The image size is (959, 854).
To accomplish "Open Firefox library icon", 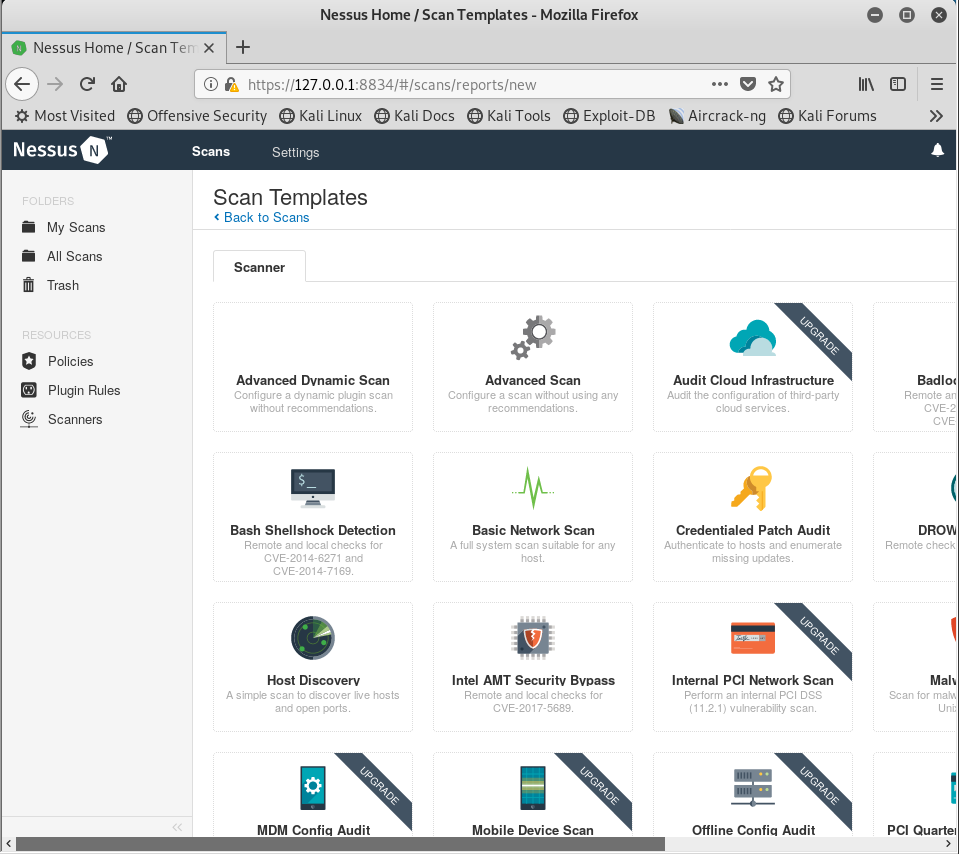I will pyautogui.click(x=866, y=84).
